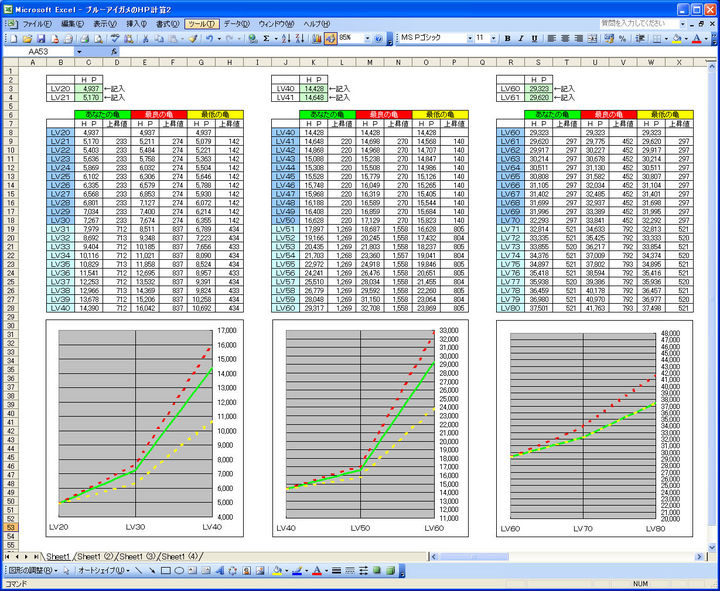
Task: Click the Name Box showing AA53
Action: 39,52
